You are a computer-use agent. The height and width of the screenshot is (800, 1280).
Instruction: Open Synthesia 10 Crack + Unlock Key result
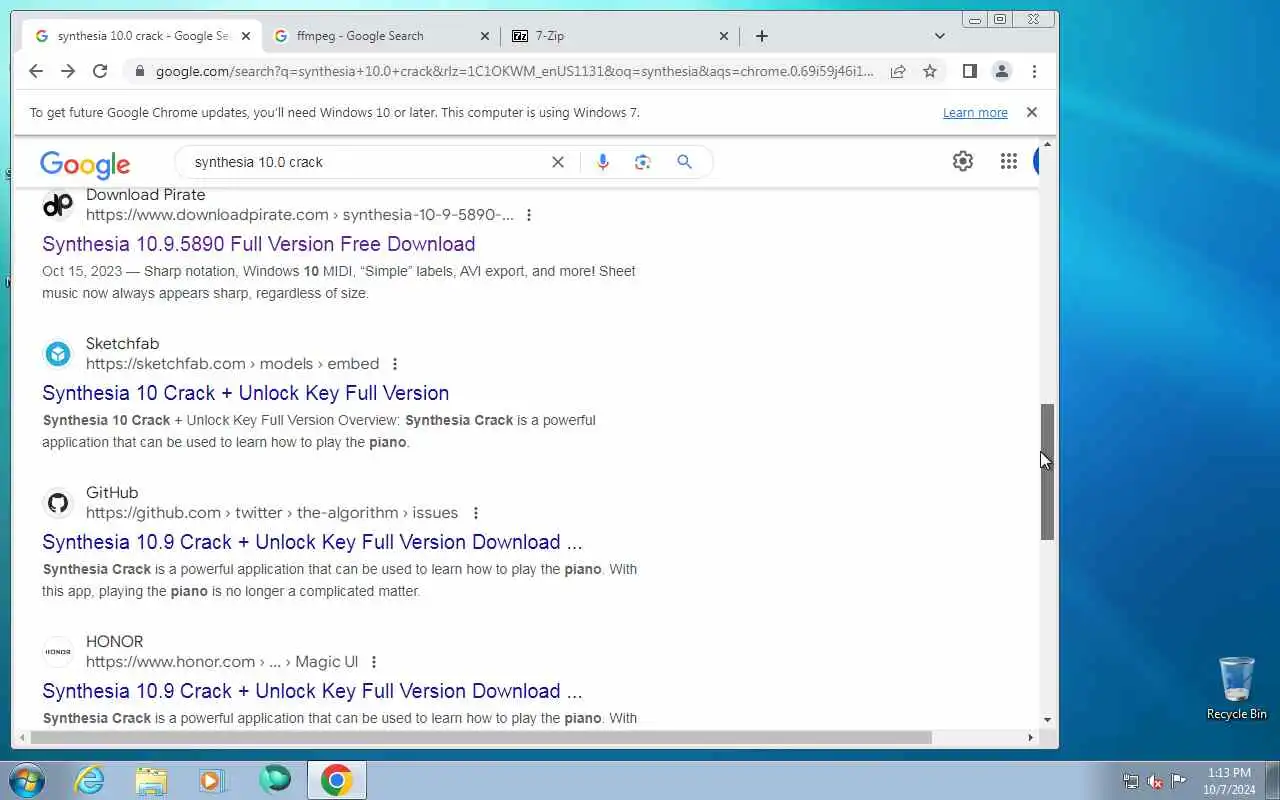click(245, 393)
